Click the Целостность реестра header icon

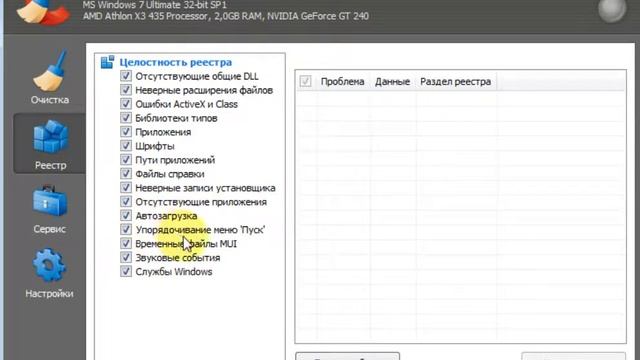pyautogui.click(x=107, y=62)
